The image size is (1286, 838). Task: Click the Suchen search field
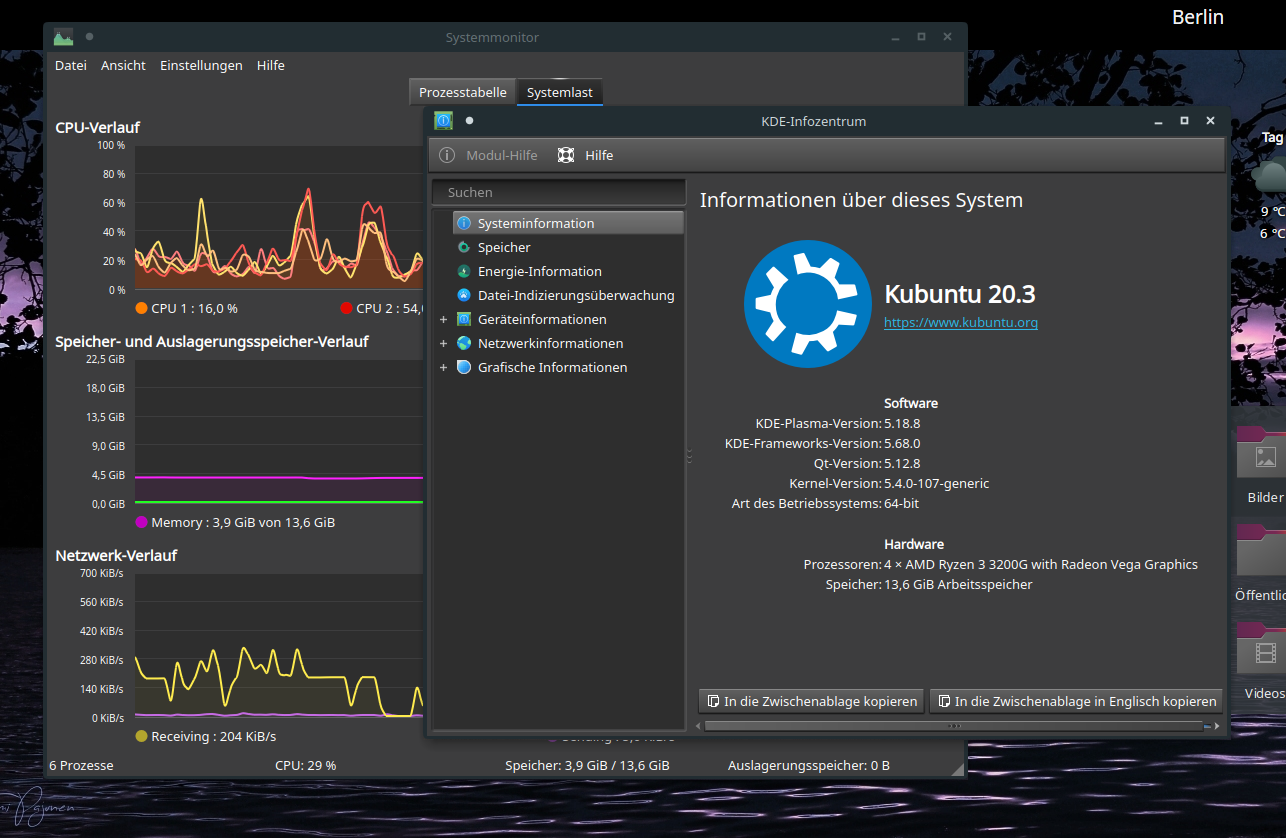[x=559, y=192]
